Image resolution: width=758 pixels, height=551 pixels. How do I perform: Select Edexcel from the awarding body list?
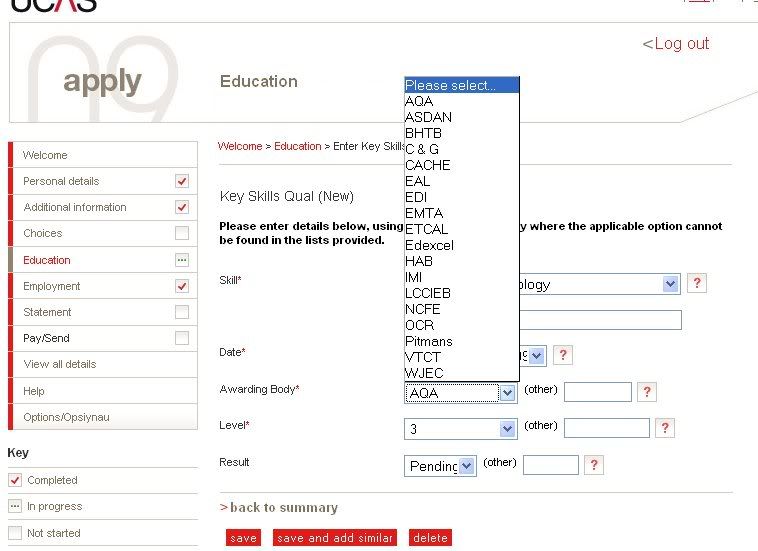click(x=429, y=245)
